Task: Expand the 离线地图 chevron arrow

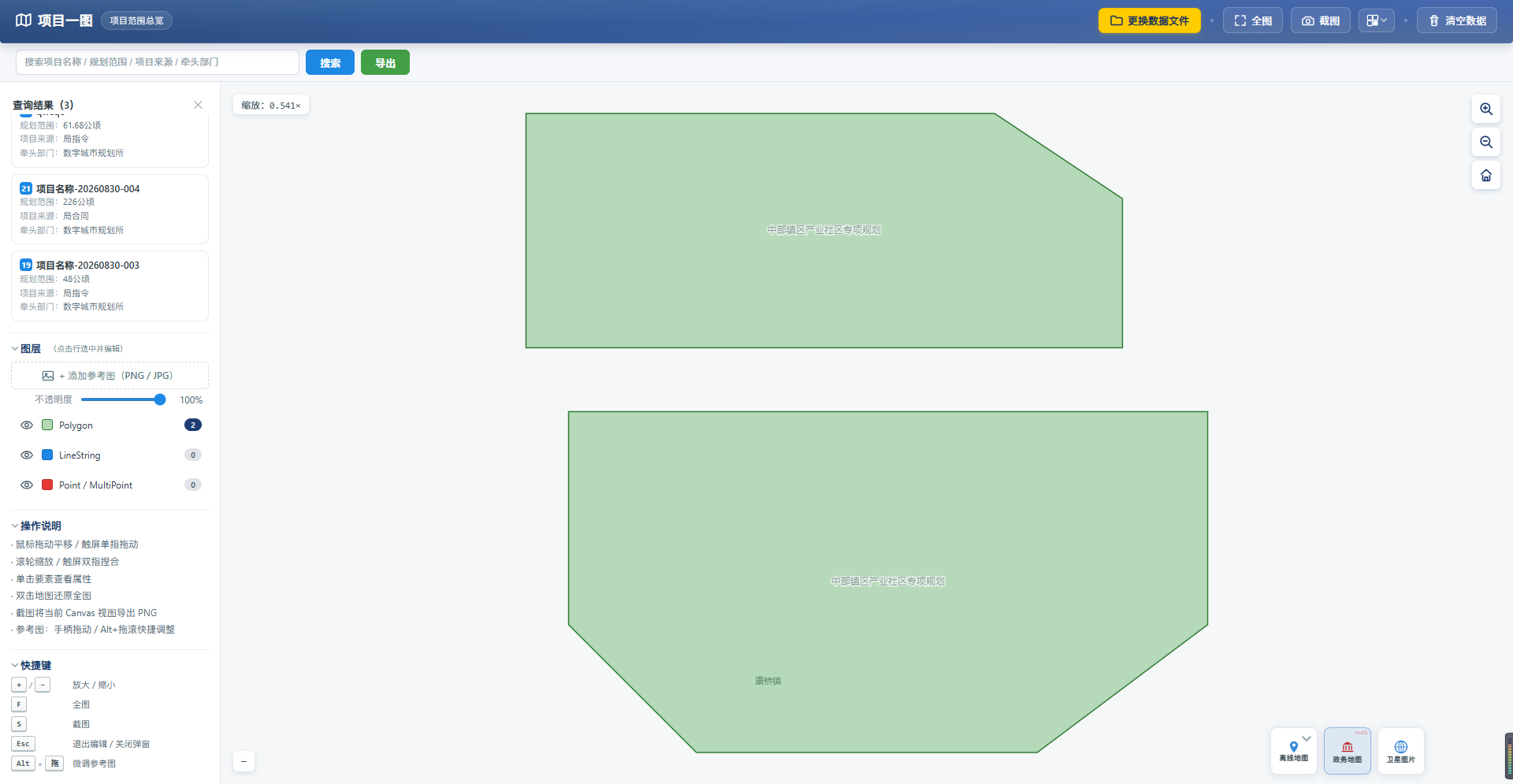Action: point(1307,738)
